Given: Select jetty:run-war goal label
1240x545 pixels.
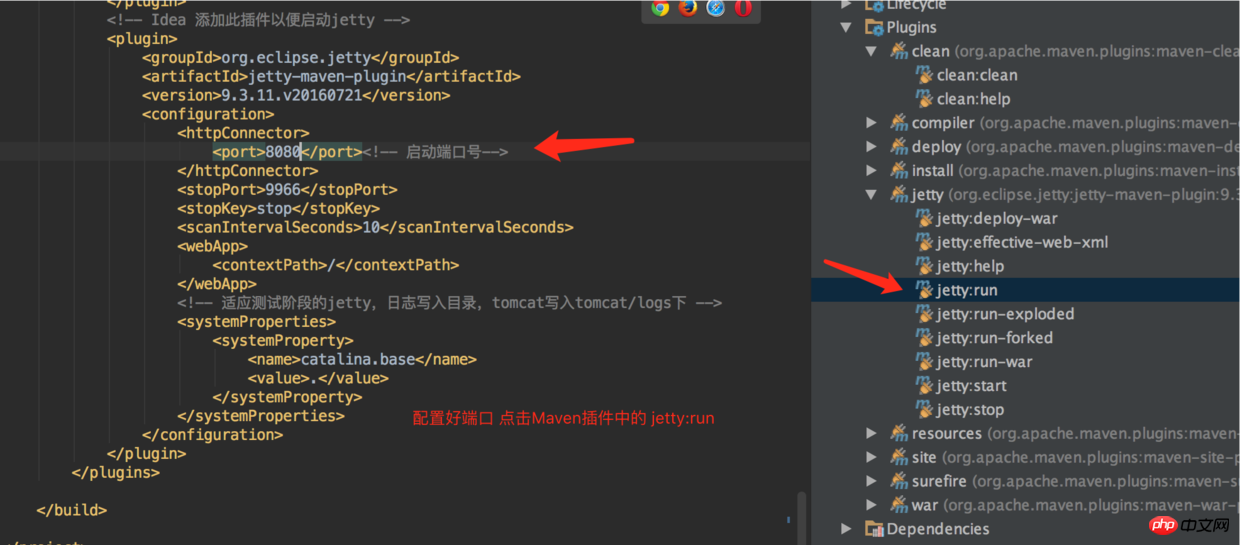Looking at the screenshot, I should coord(984,362).
